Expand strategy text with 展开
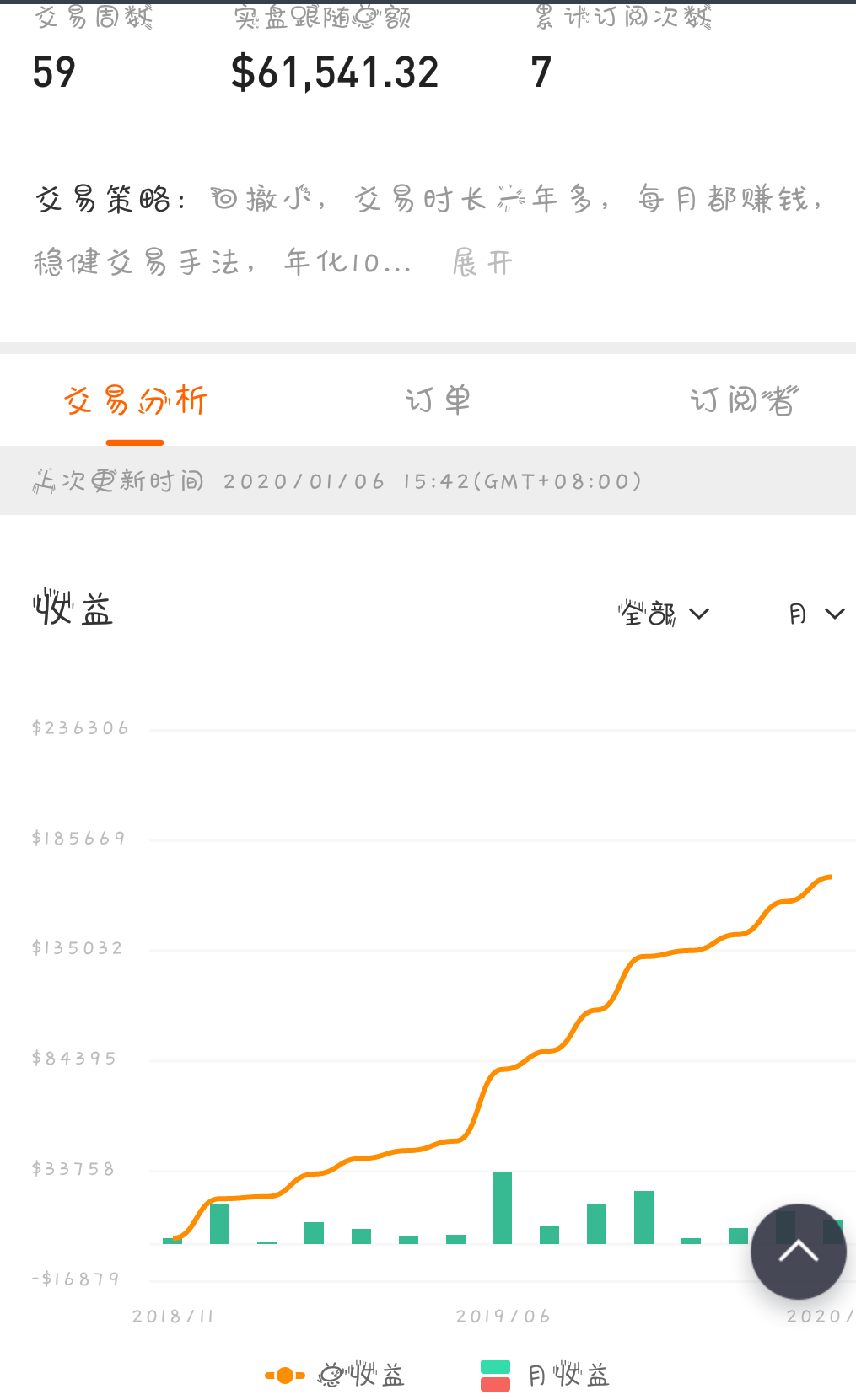This screenshot has height=1400, width=856. click(x=482, y=263)
